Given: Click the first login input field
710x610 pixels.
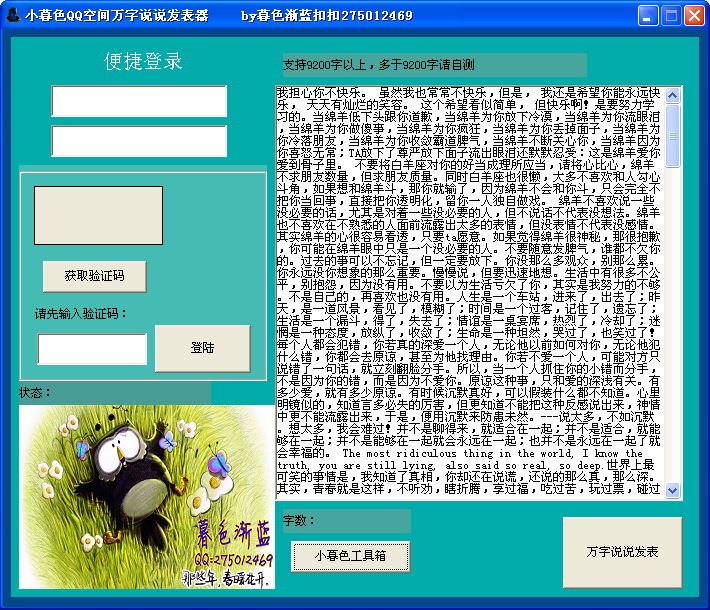Looking at the screenshot, I should tap(139, 101).
